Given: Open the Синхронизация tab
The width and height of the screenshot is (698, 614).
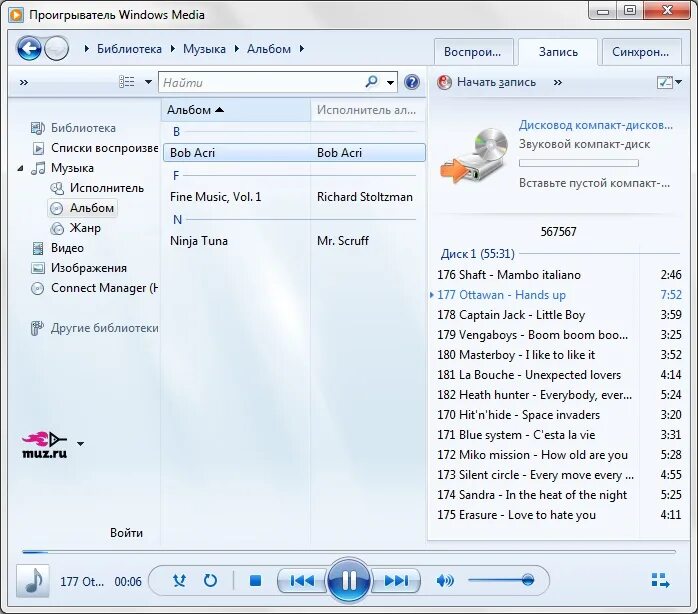Looking at the screenshot, I should tap(641, 52).
